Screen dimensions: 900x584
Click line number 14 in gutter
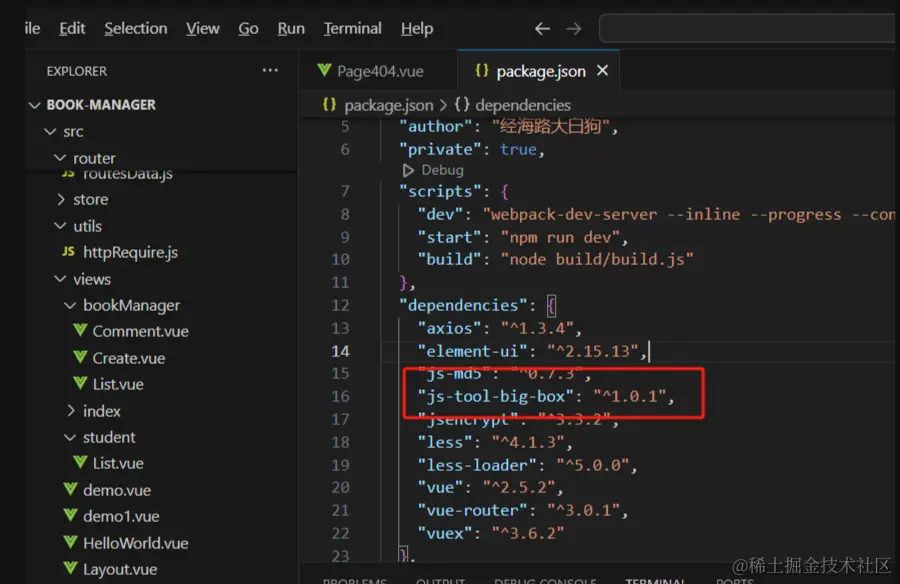click(340, 351)
